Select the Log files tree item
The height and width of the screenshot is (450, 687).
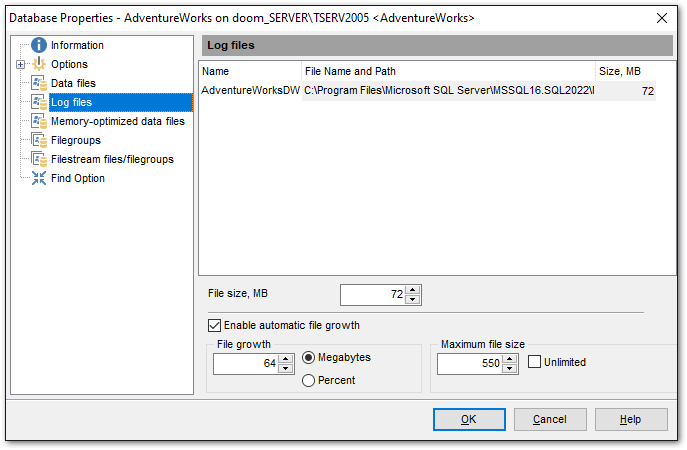[120, 102]
